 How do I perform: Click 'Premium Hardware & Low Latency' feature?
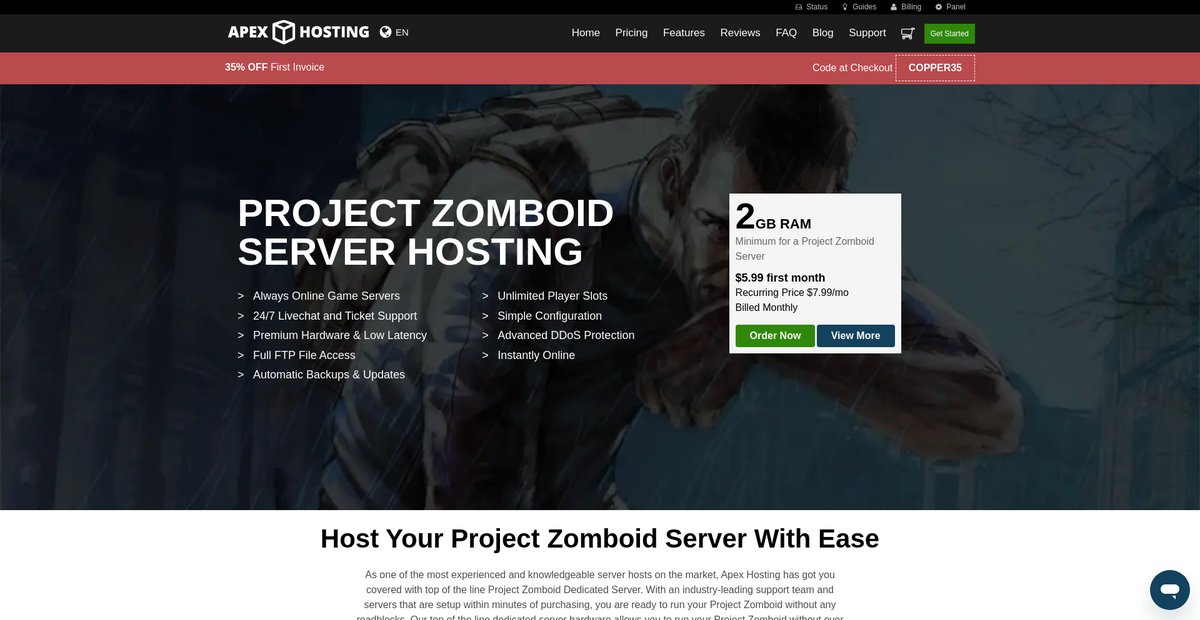340,335
